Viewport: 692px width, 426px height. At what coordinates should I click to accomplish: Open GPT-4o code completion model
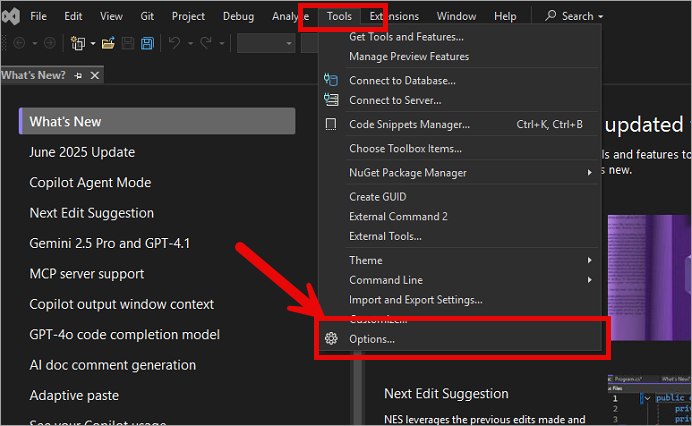pos(124,335)
